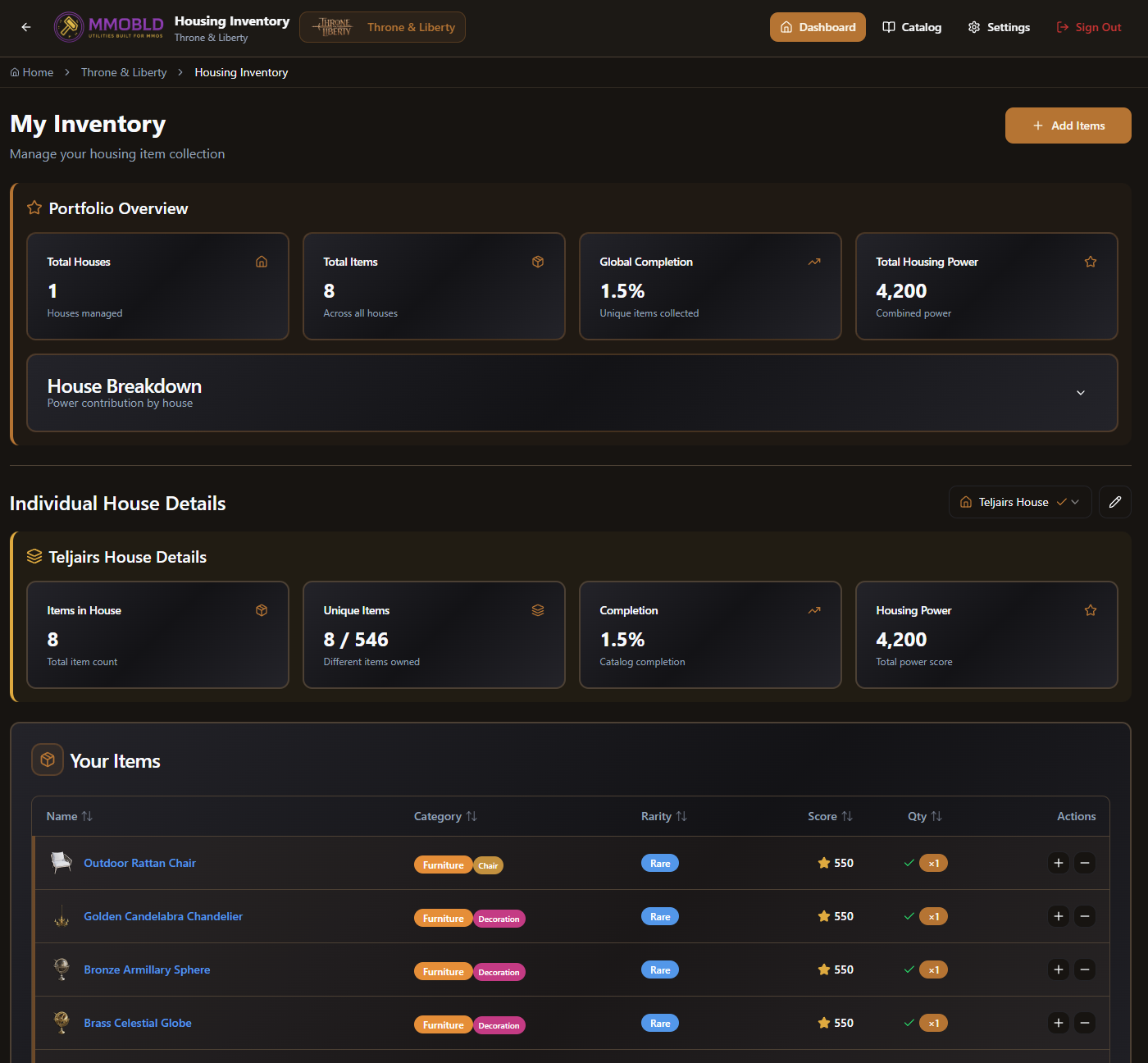Click plus for Bronze Armillary Sphere
This screenshot has height=1063, width=1148.
(1059, 969)
